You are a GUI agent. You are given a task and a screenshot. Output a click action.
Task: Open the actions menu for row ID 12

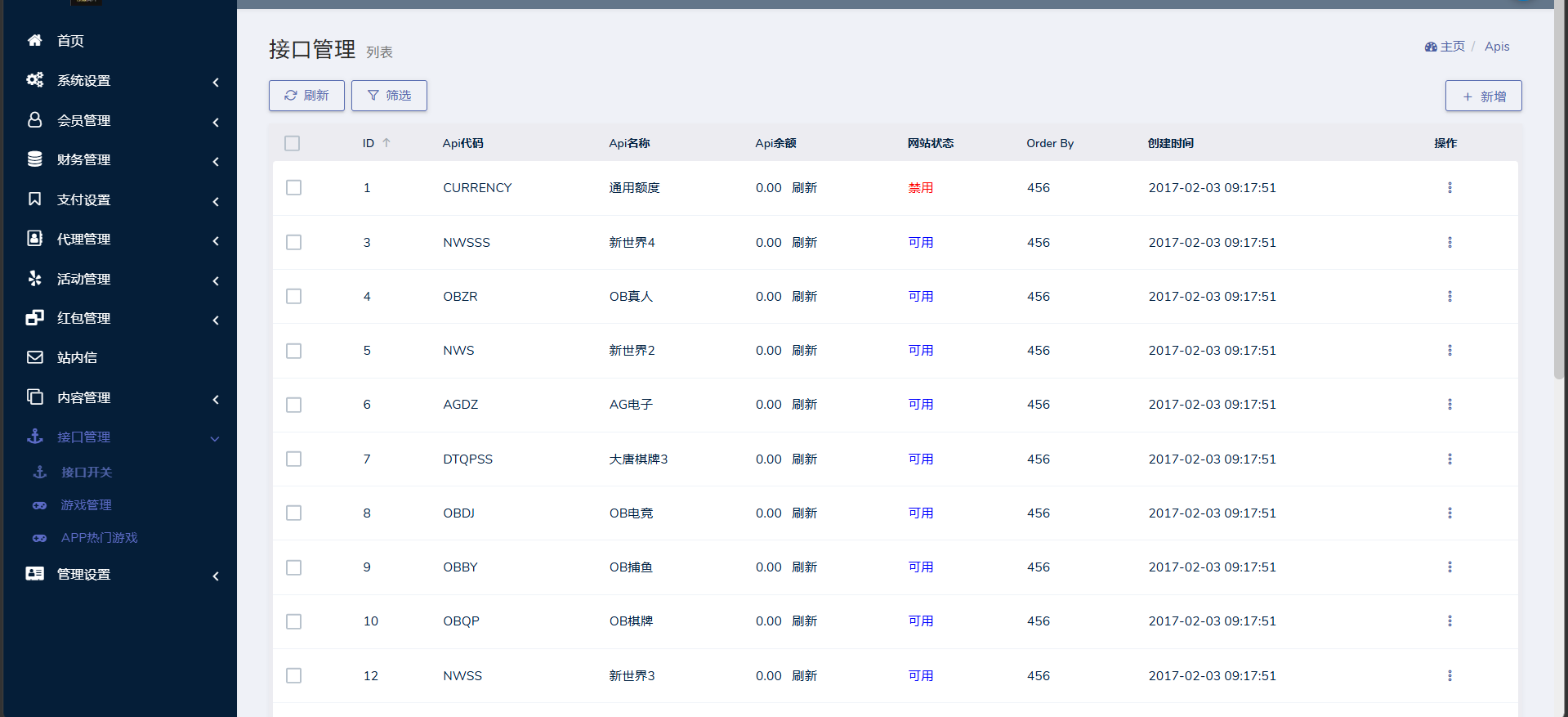point(1450,675)
